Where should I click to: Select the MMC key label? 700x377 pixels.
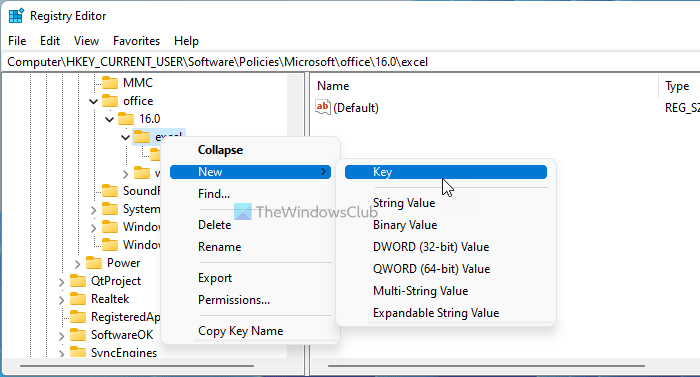[138, 83]
